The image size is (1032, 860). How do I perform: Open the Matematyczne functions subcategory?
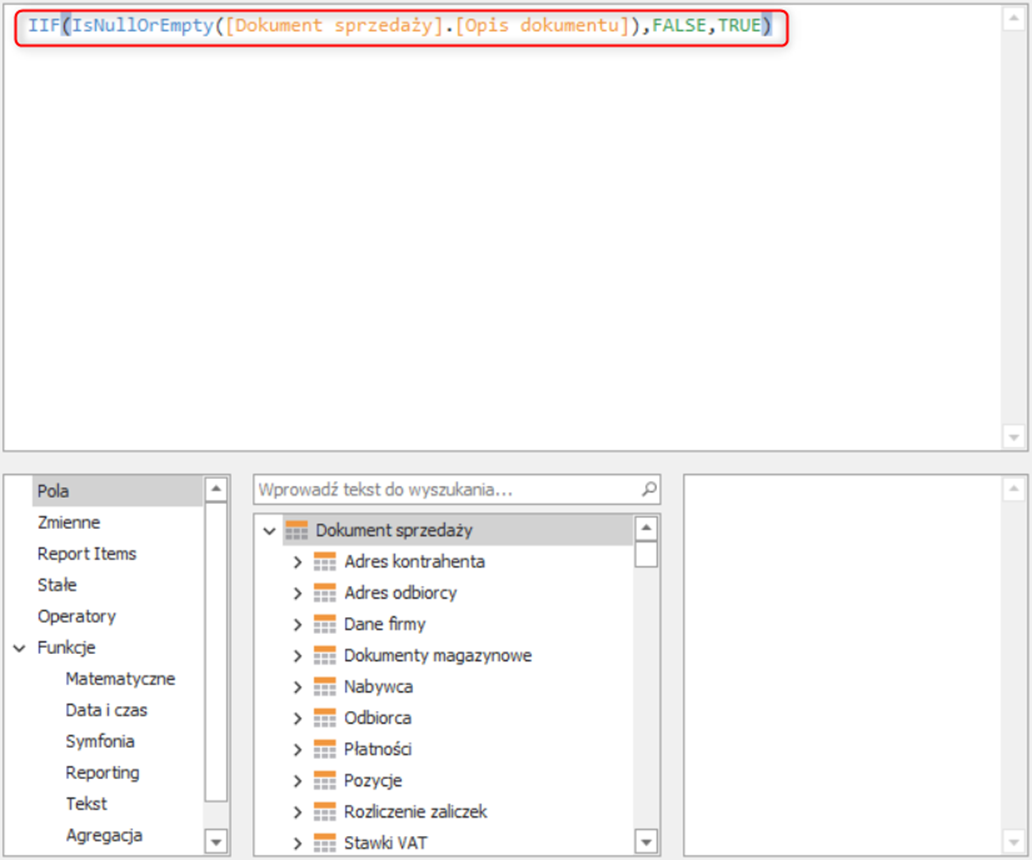(x=120, y=679)
